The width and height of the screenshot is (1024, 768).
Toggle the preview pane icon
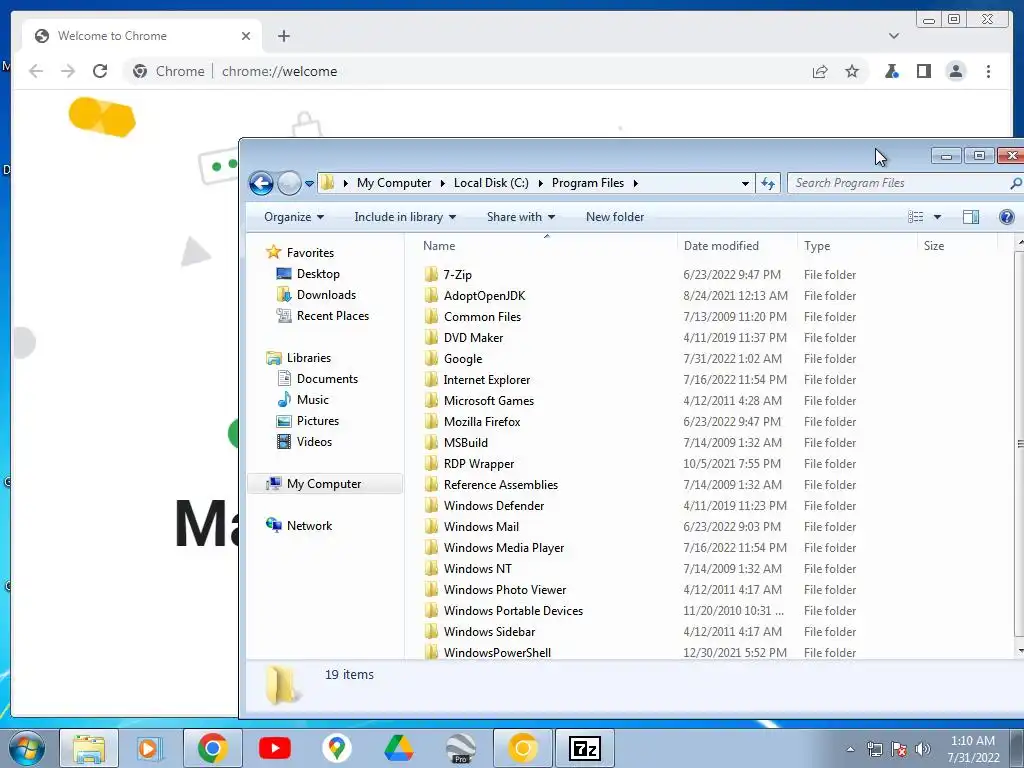point(971,217)
